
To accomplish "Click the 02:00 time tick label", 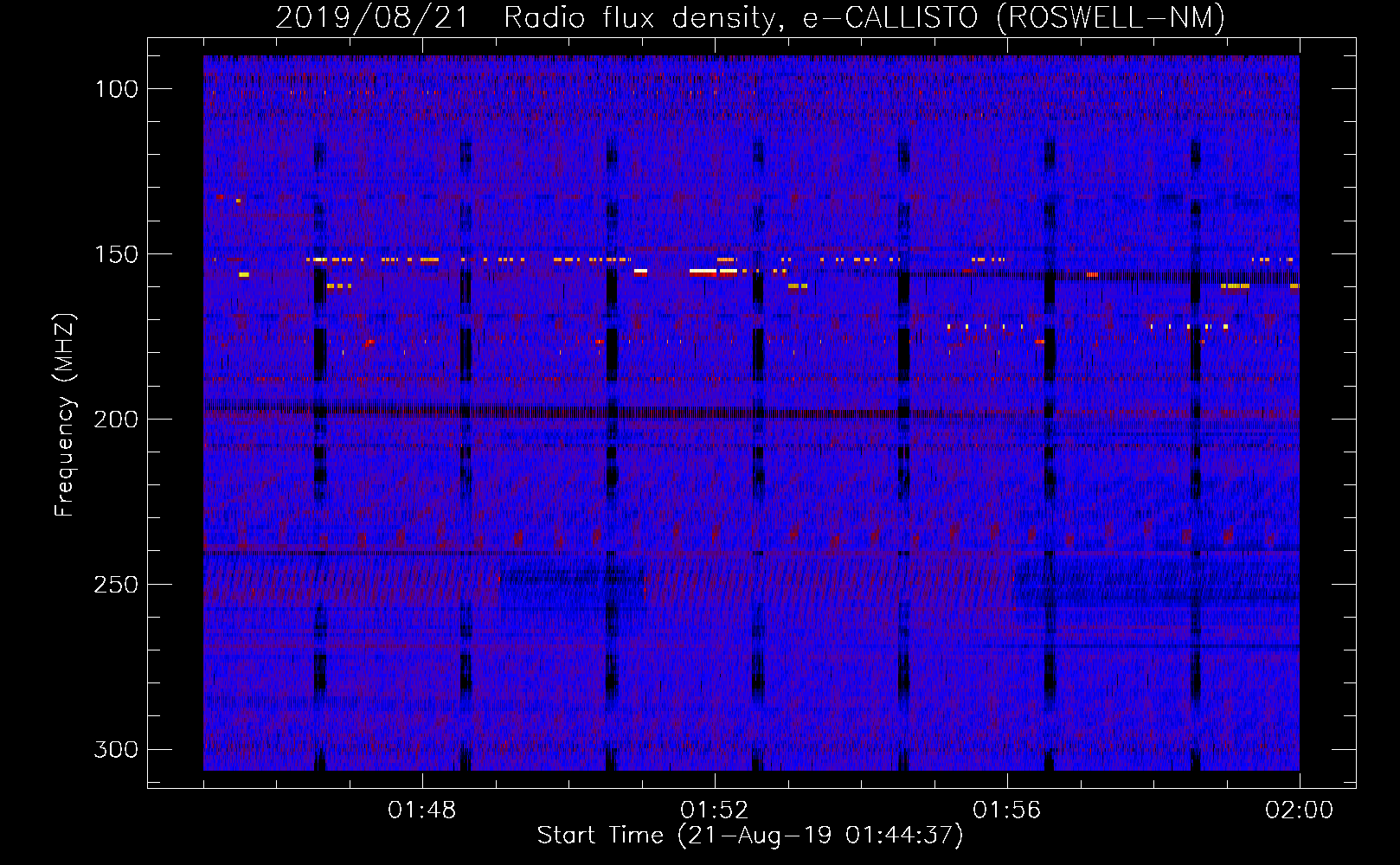I will coord(1299,811).
